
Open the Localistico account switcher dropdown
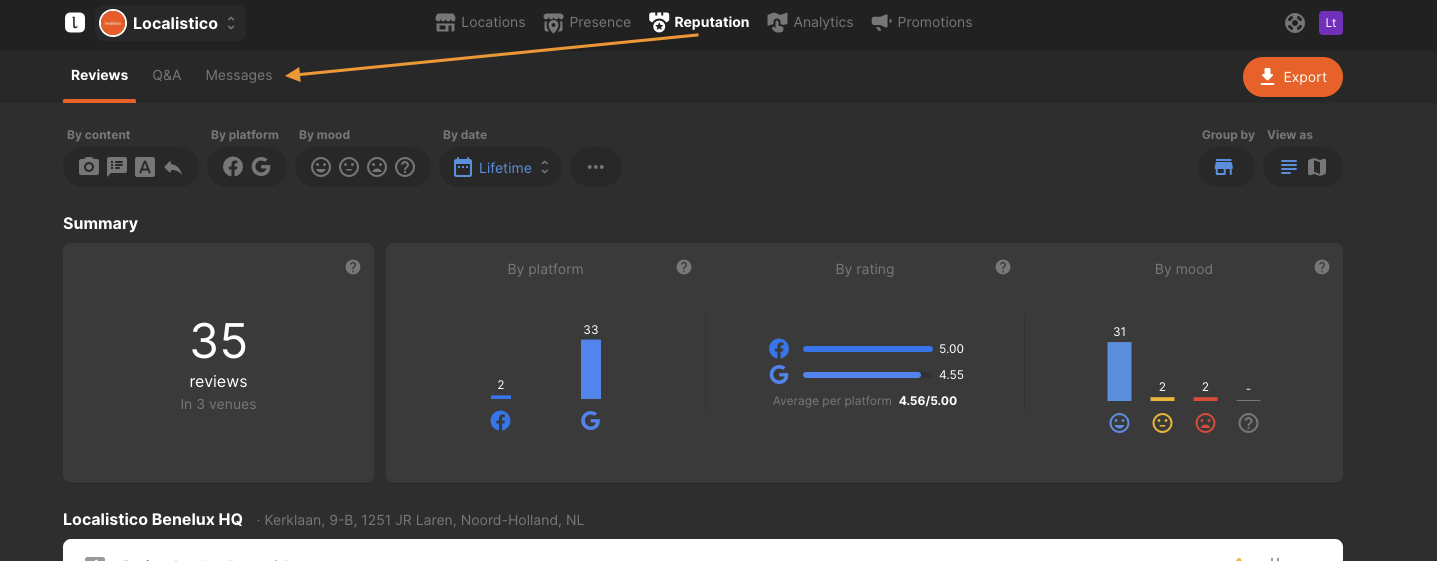tap(171, 23)
